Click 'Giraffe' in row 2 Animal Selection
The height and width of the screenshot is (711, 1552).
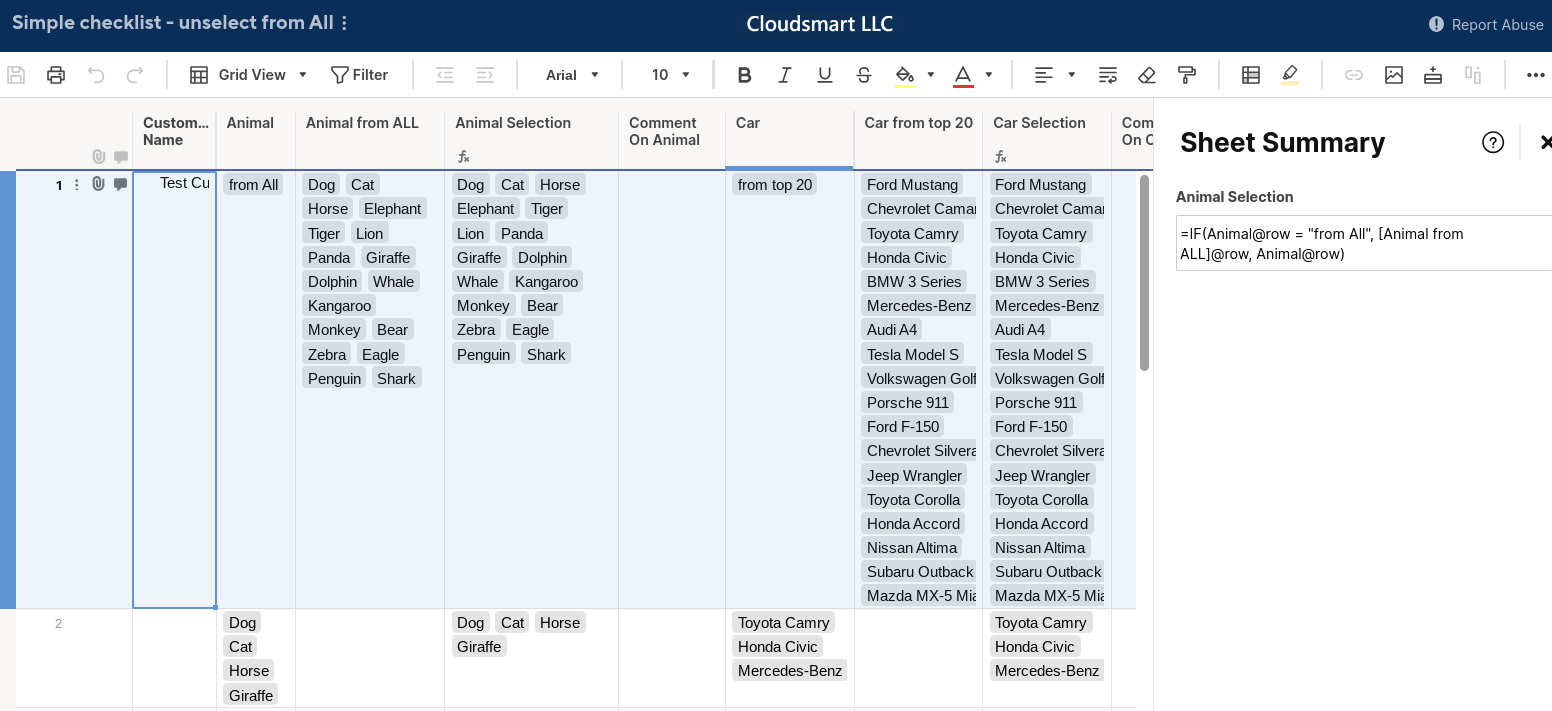[x=479, y=646]
